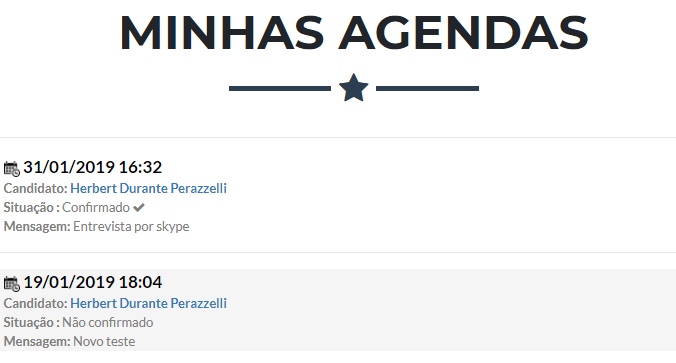Open Herbert Durante Perazzelli link in first agenda
Image resolution: width=676 pixels, height=363 pixels.
[148, 188]
